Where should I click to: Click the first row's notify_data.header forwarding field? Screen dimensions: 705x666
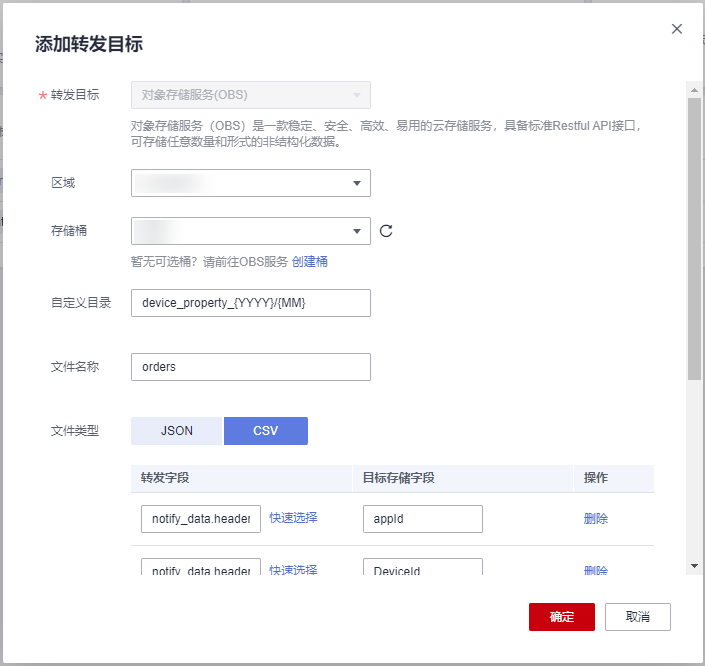point(201,519)
